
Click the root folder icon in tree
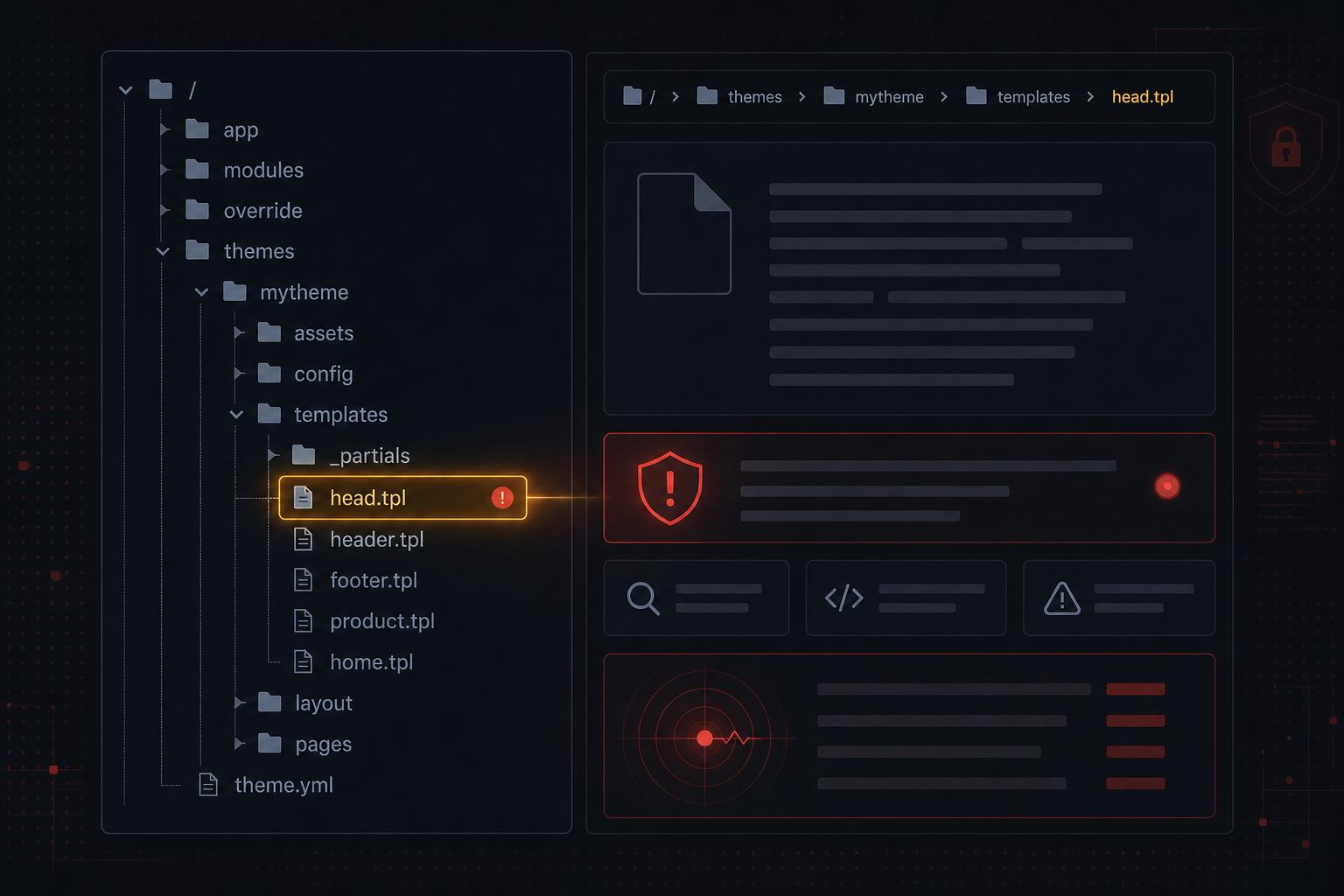click(x=161, y=89)
